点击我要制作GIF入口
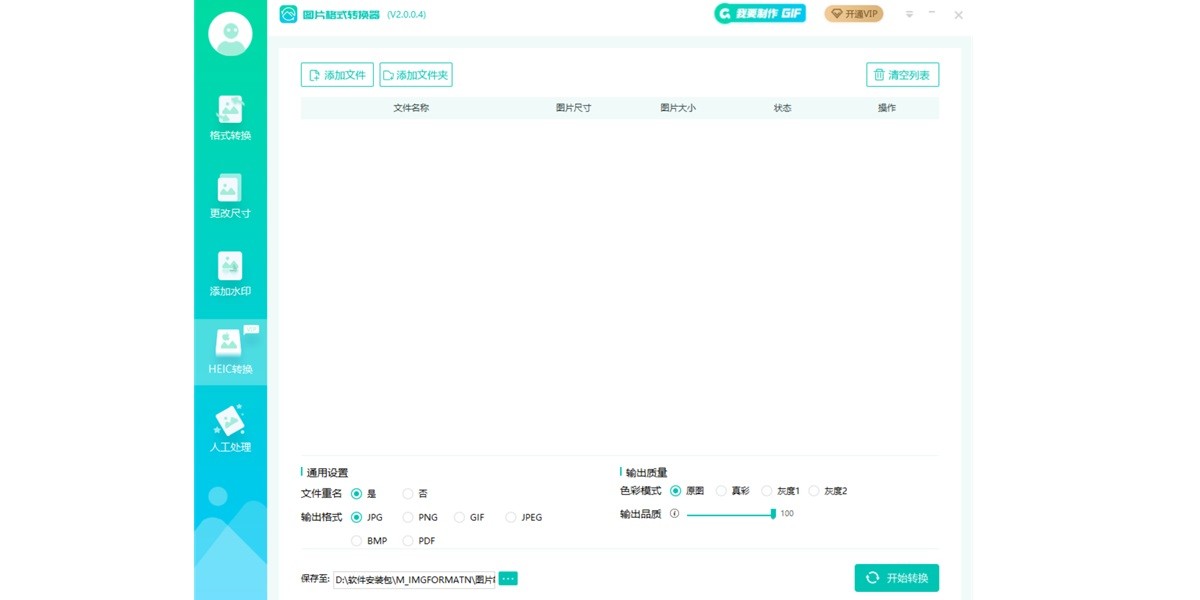The width and height of the screenshot is (1200, 600). coord(759,14)
